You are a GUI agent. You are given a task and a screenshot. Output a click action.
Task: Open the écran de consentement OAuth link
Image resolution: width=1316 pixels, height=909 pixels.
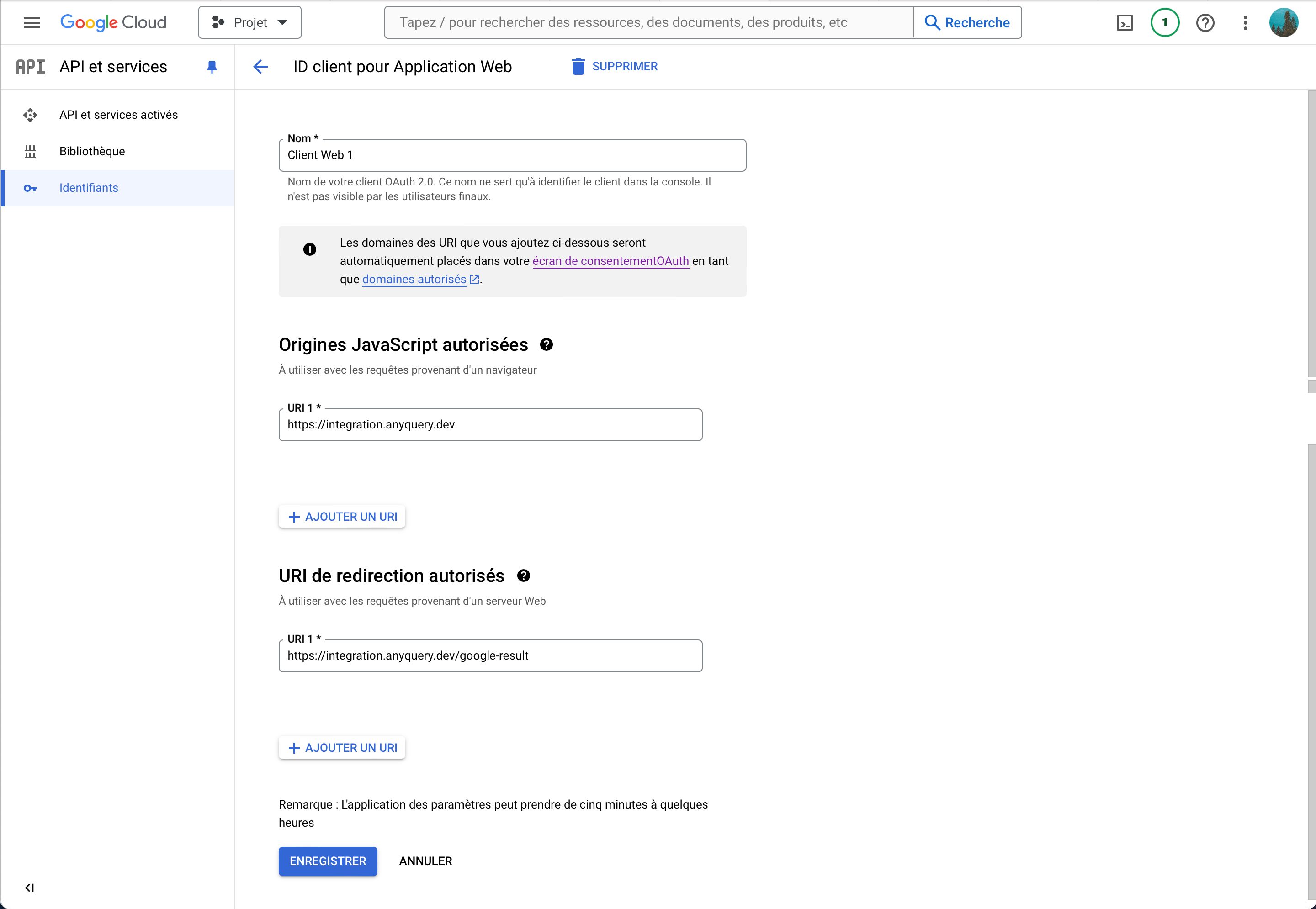(611, 261)
